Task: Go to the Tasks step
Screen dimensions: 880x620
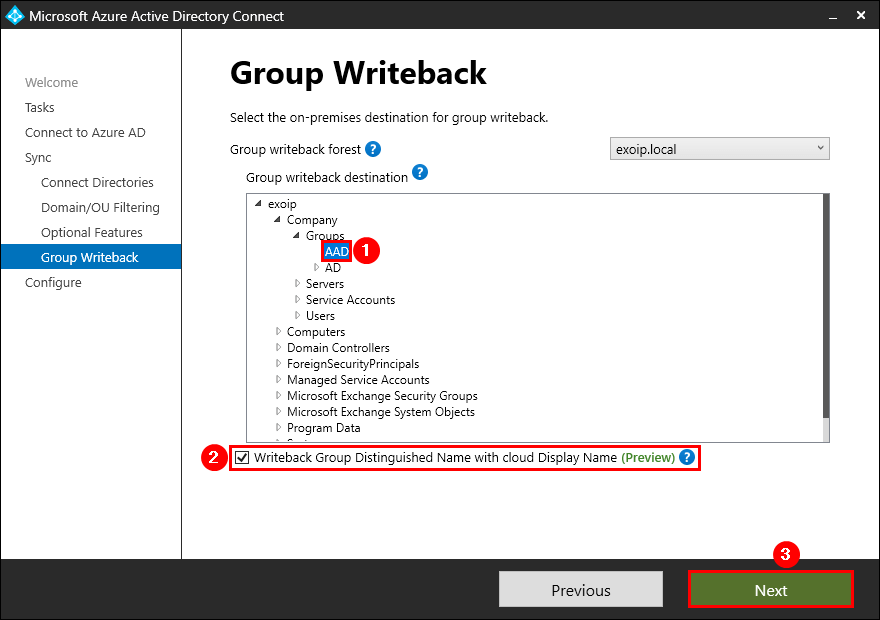Action: click(40, 107)
